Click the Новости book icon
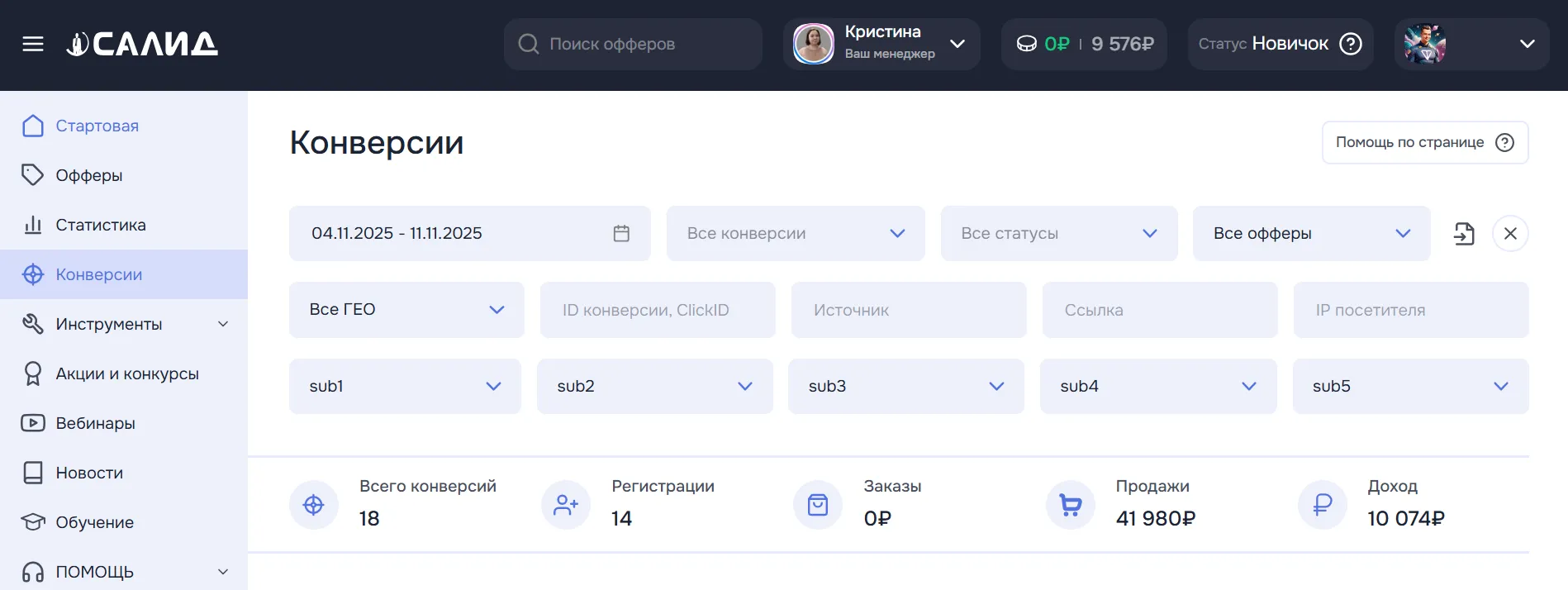The width and height of the screenshot is (1568, 590). point(33,473)
